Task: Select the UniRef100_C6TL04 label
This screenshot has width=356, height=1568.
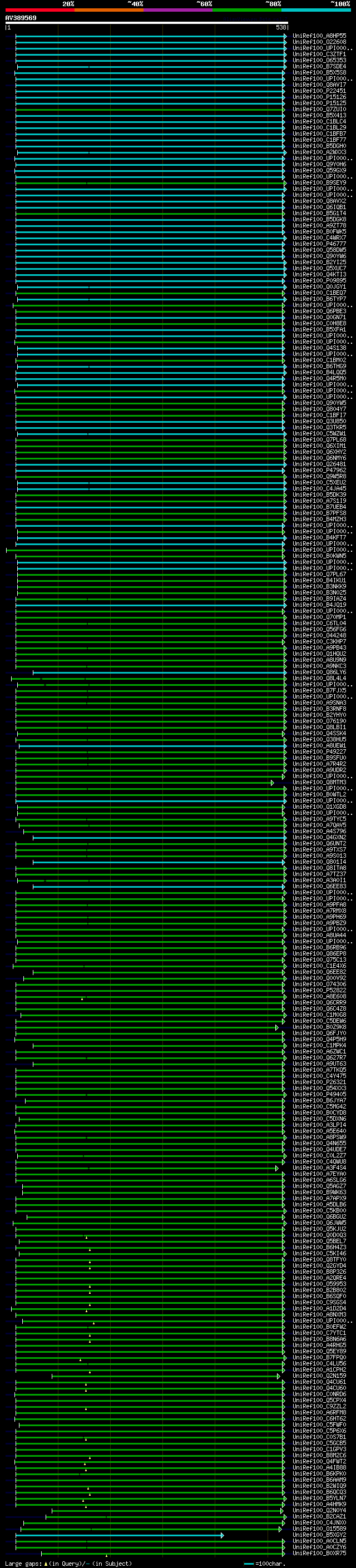Action: tap(319, 623)
